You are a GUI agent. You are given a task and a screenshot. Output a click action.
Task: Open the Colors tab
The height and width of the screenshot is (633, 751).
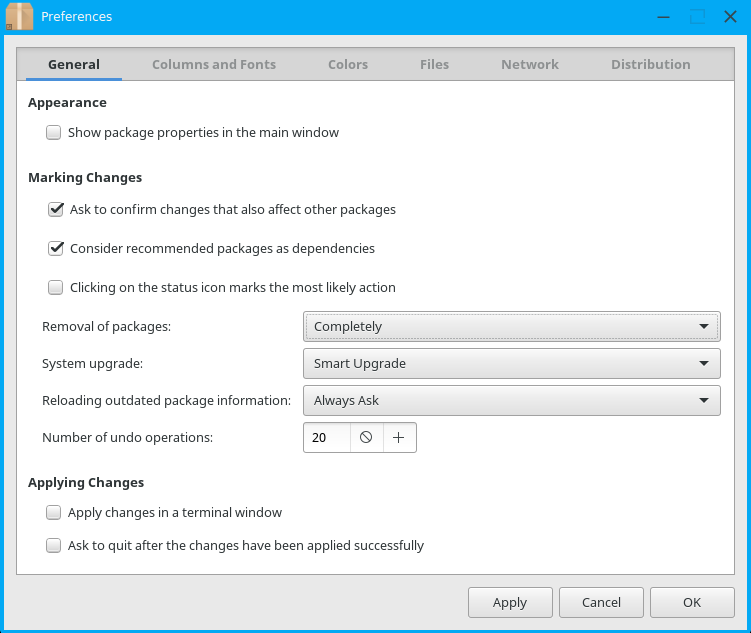348,64
